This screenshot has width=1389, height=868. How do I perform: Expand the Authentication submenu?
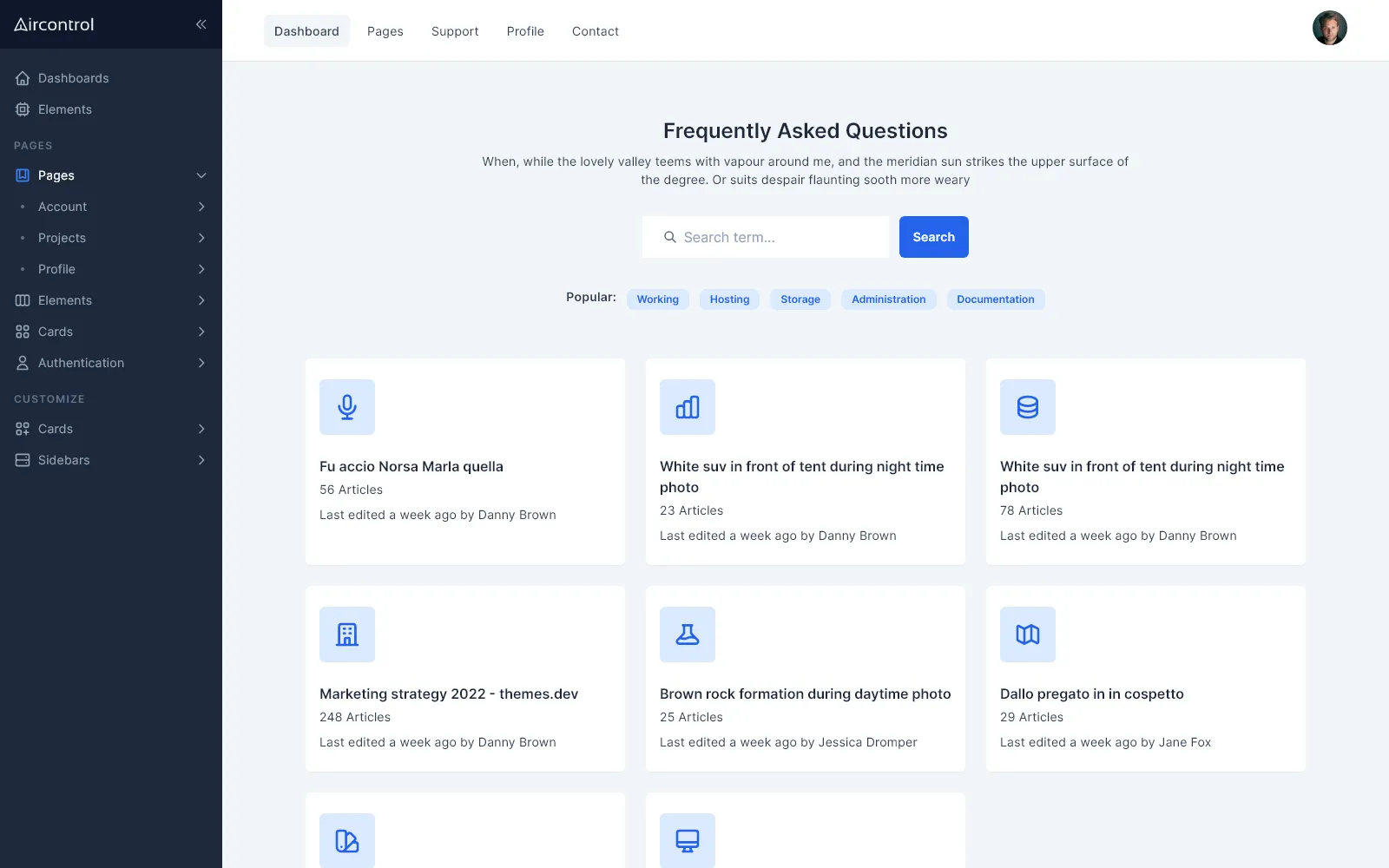201,363
